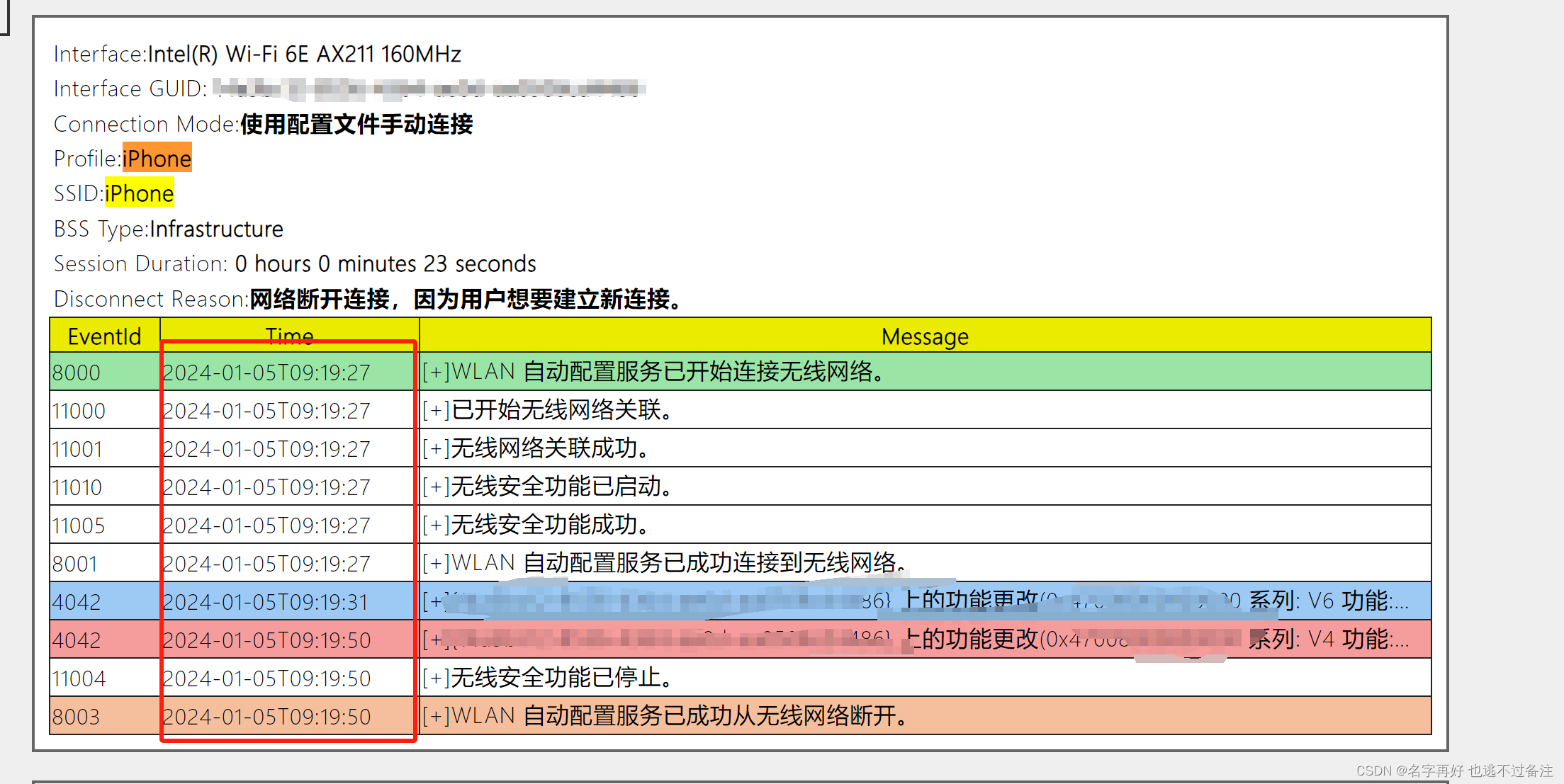Click the orange-highlighted iPhone profile name

(x=157, y=159)
